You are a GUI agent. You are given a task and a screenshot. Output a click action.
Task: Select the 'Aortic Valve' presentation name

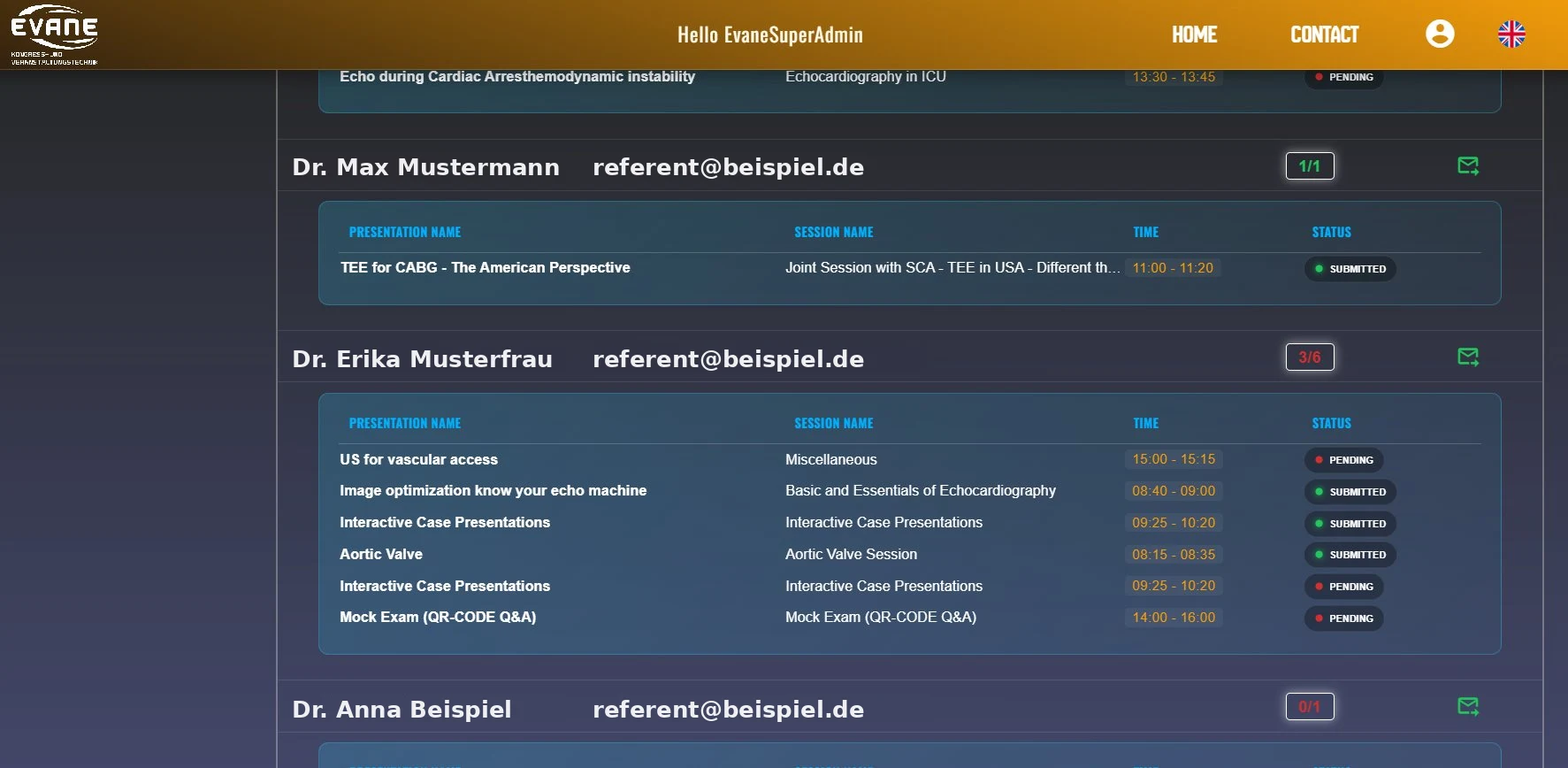pos(381,554)
